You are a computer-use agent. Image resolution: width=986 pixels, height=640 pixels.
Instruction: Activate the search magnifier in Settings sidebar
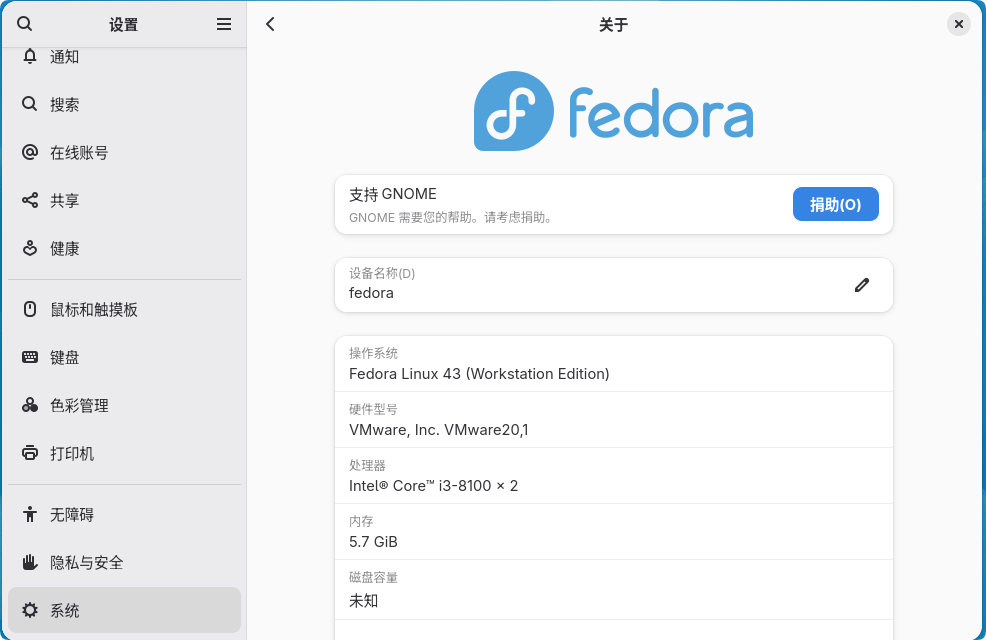click(24, 24)
